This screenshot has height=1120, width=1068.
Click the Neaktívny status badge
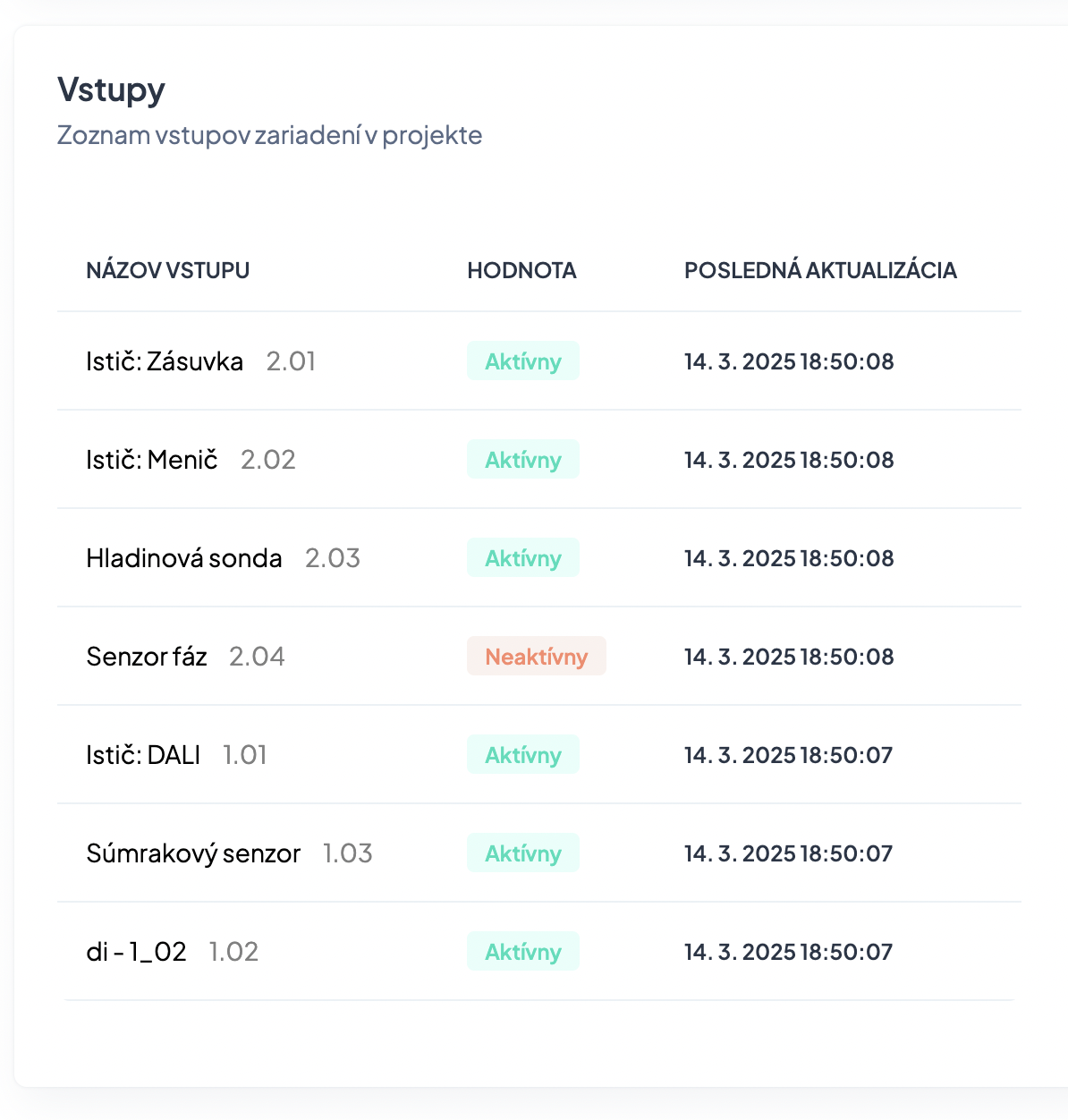[537, 657]
